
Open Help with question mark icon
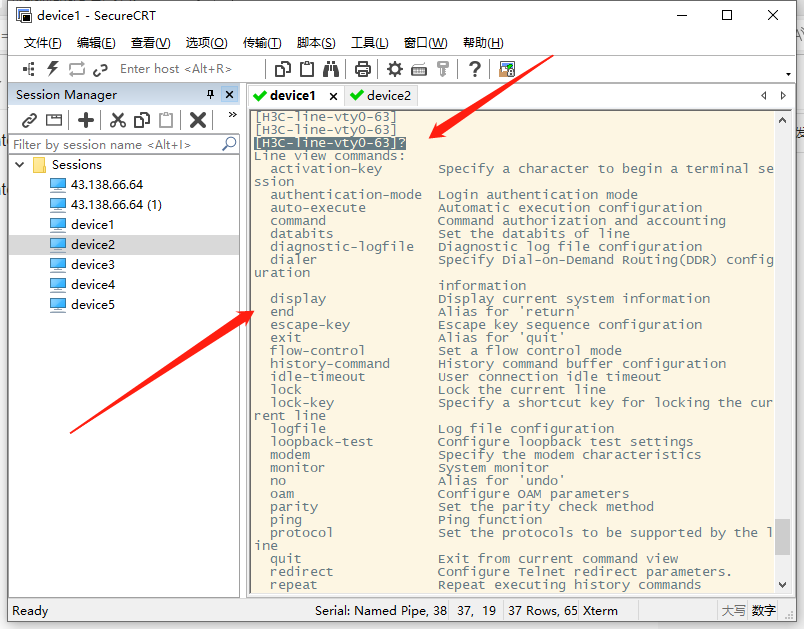point(475,69)
